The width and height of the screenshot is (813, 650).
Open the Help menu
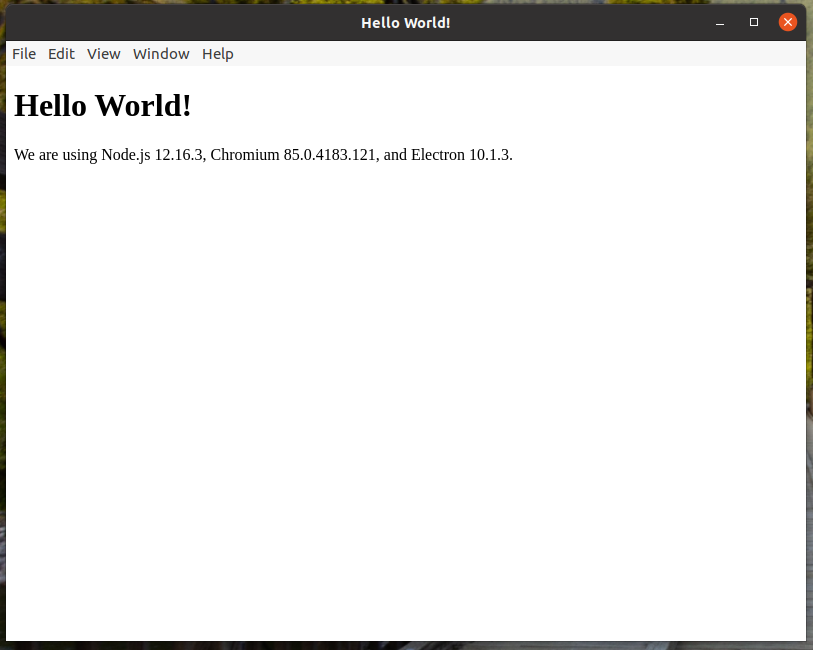point(217,54)
